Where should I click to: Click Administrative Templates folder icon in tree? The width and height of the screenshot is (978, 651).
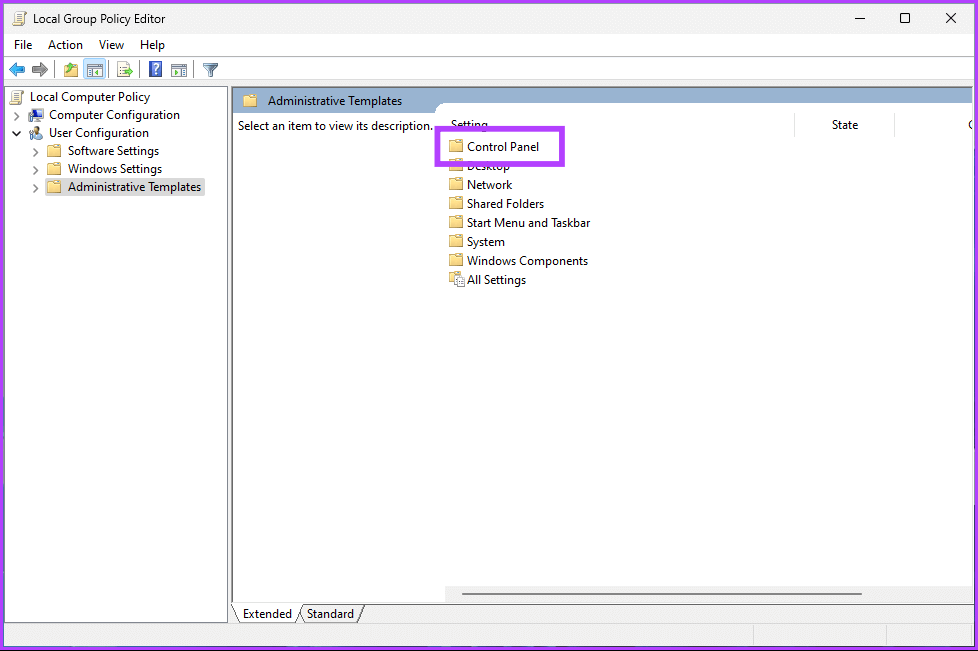click(54, 187)
